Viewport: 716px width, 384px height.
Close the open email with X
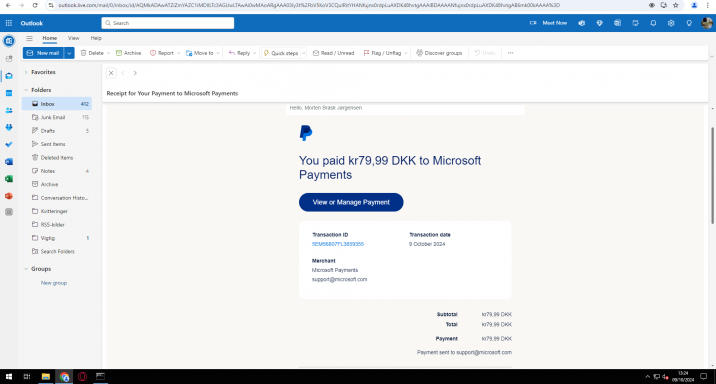pos(111,73)
